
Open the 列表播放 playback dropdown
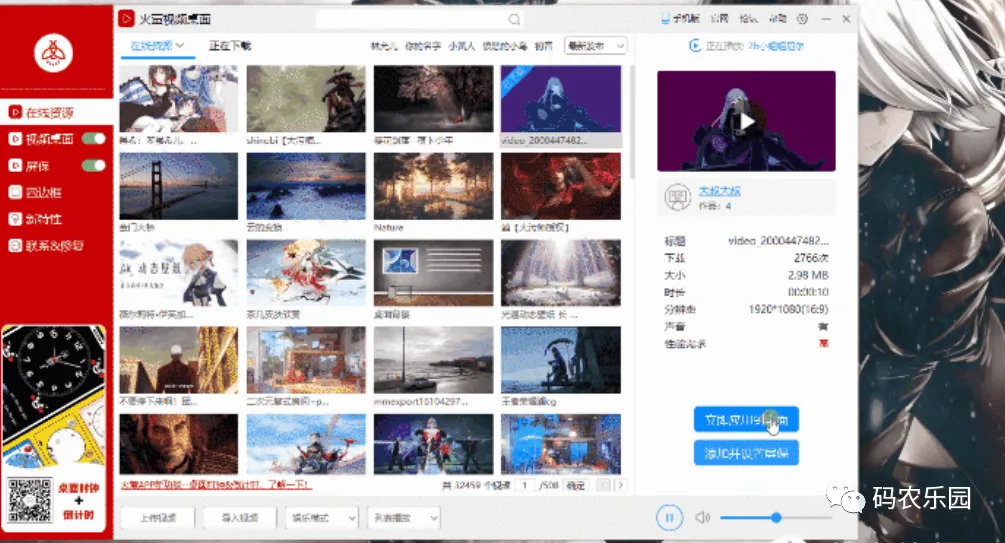click(404, 518)
